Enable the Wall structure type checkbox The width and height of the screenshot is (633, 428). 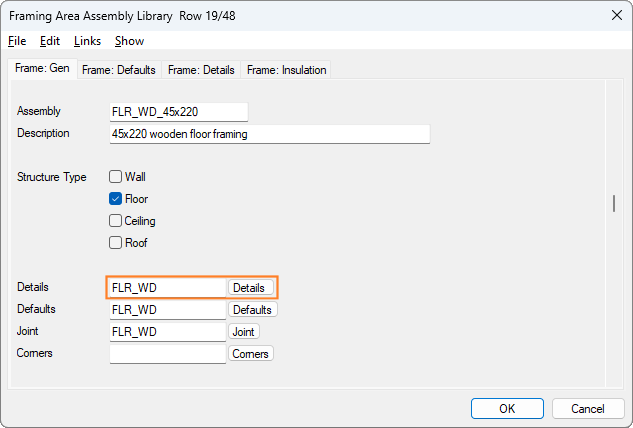pyautogui.click(x=116, y=177)
